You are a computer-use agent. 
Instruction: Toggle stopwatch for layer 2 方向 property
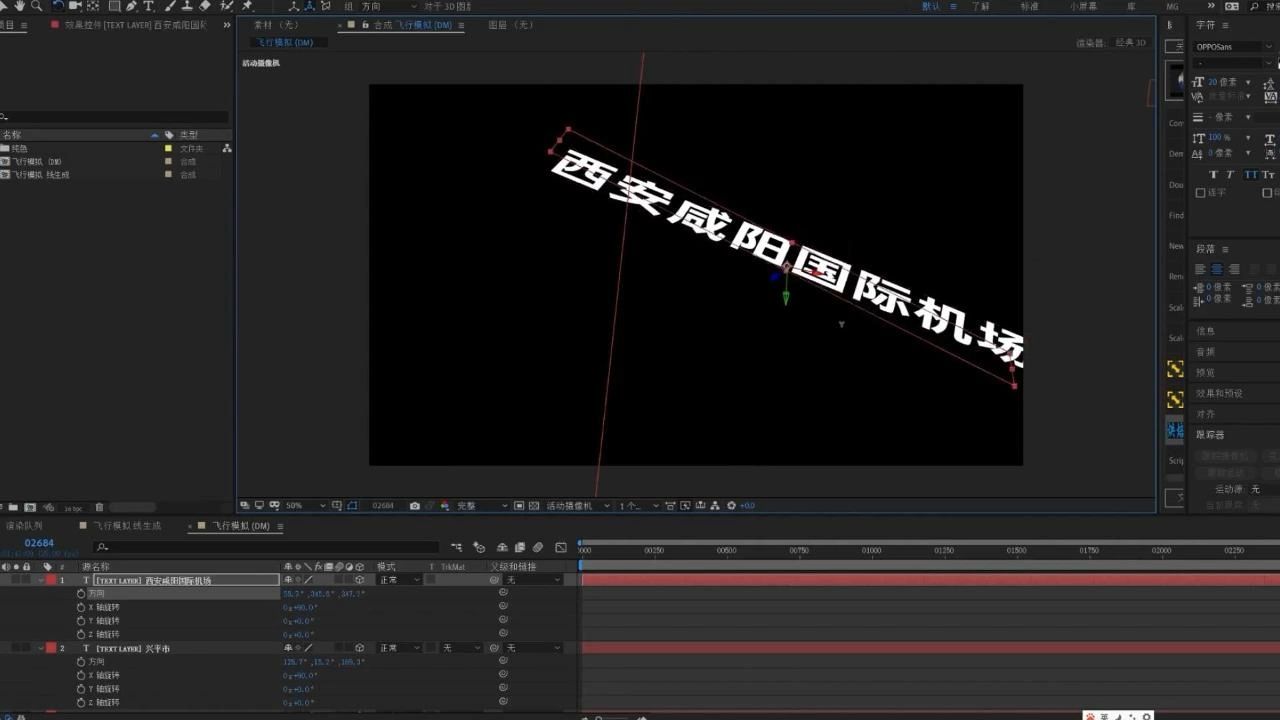(81, 661)
